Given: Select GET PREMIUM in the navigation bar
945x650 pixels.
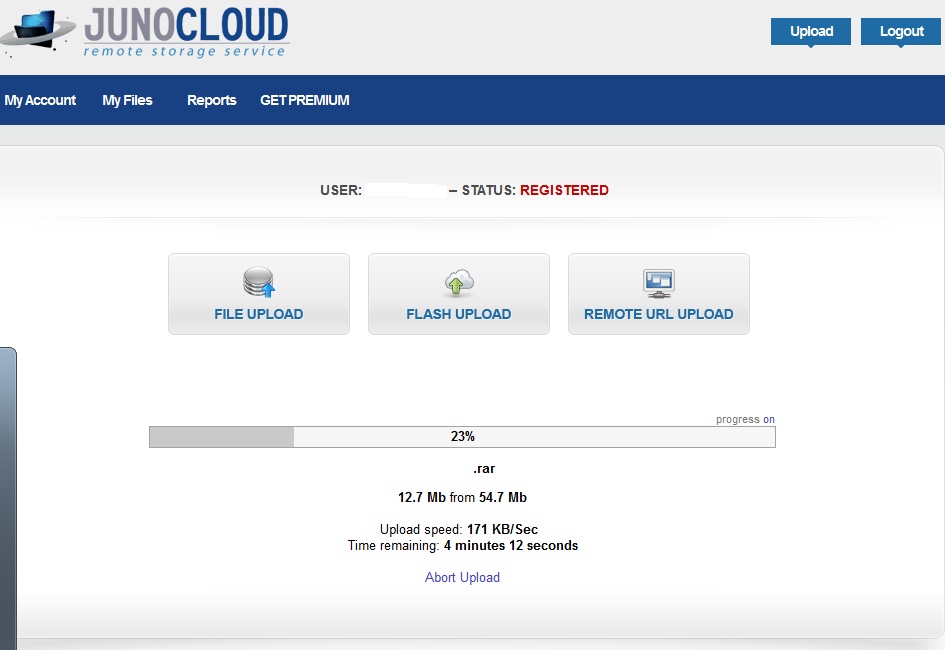Looking at the screenshot, I should [x=304, y=100].
